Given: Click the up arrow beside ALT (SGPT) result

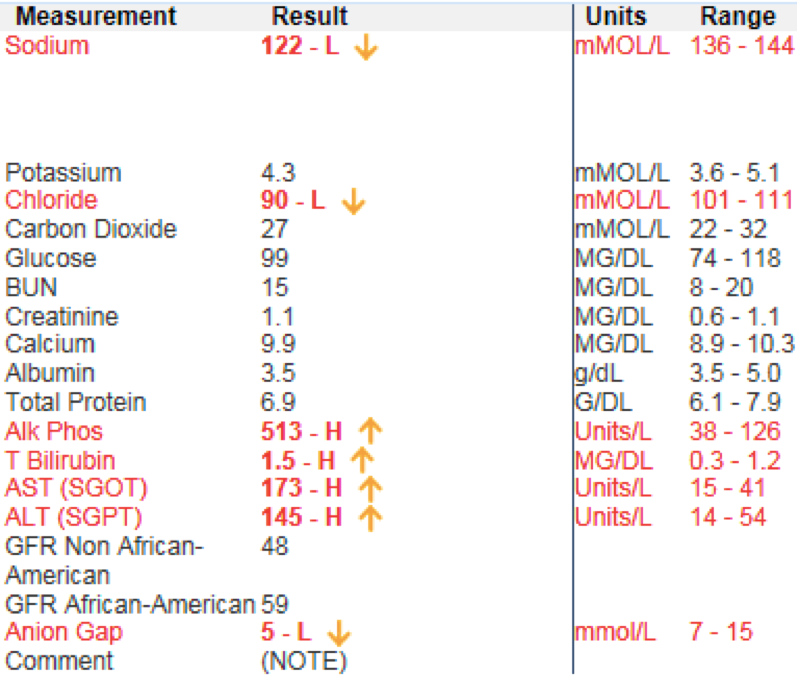Looking at the screenshot, I should 370,518.
